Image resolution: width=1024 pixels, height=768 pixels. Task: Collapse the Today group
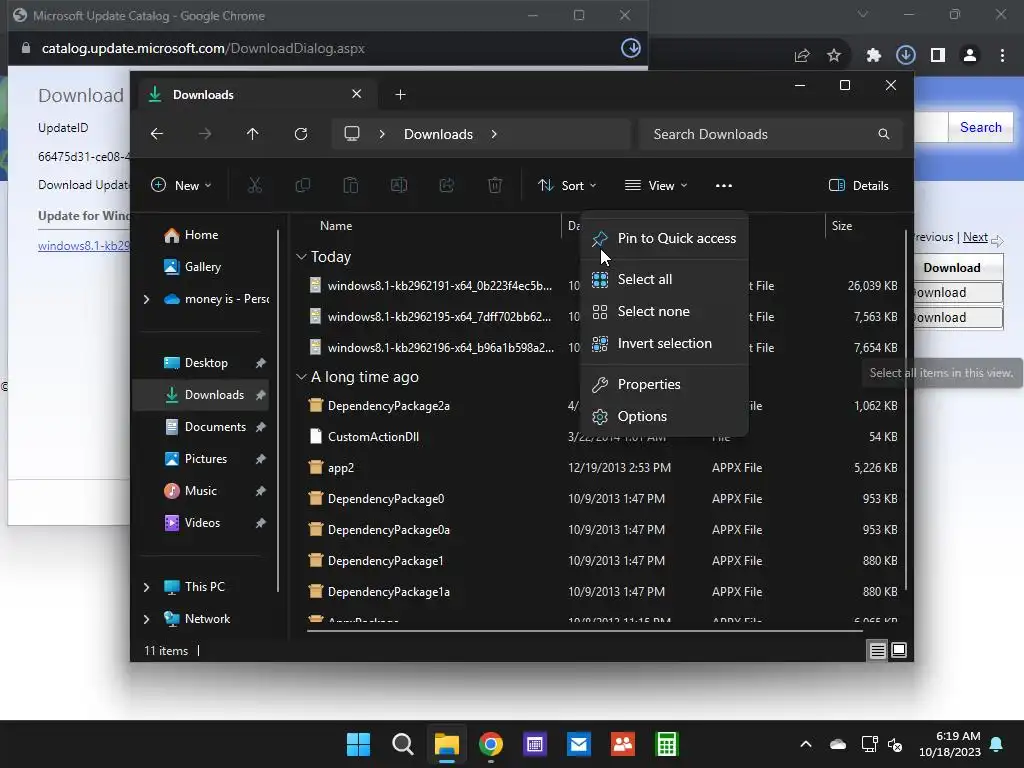[301, 257]
